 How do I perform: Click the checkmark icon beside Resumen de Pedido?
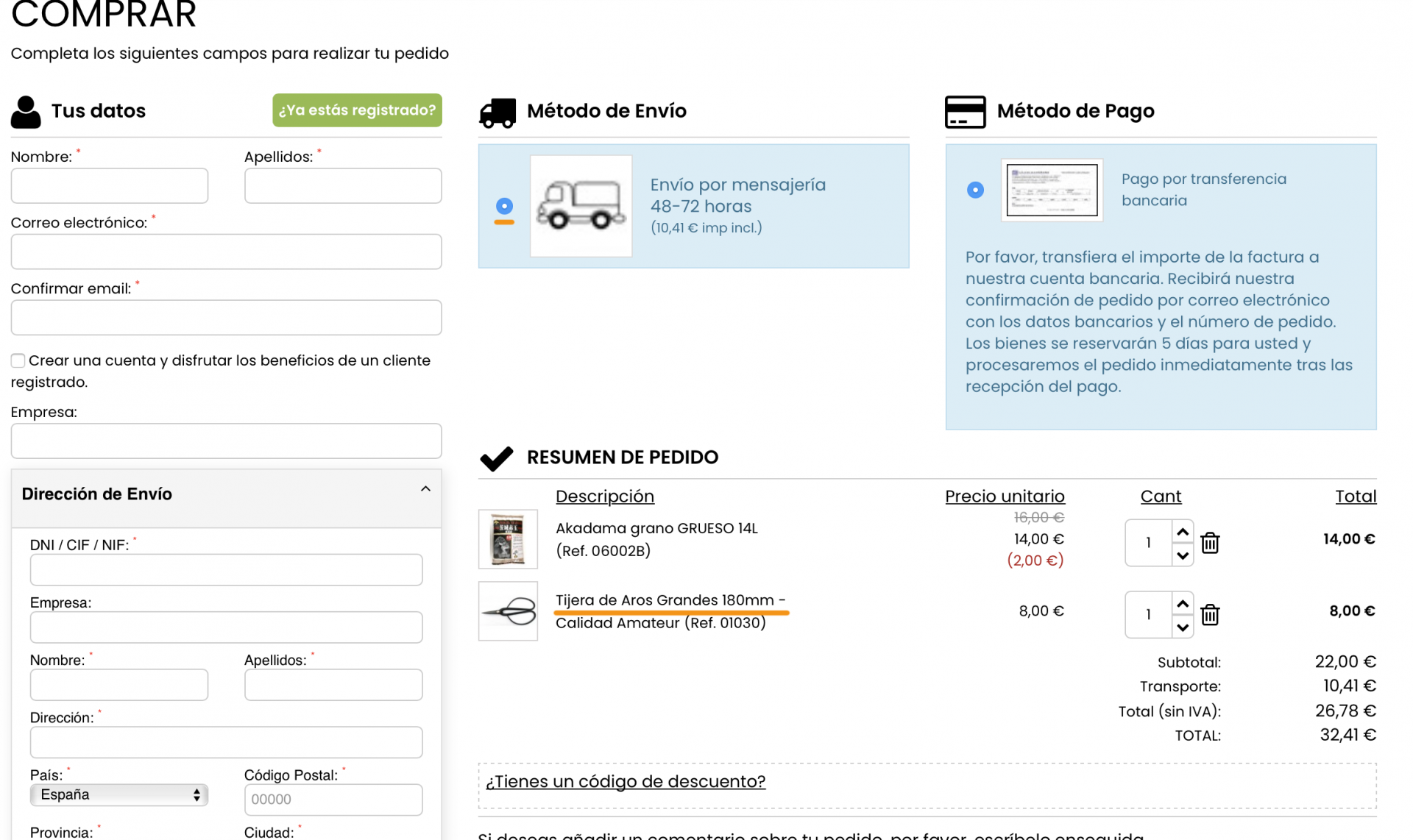tap(497, 458)
